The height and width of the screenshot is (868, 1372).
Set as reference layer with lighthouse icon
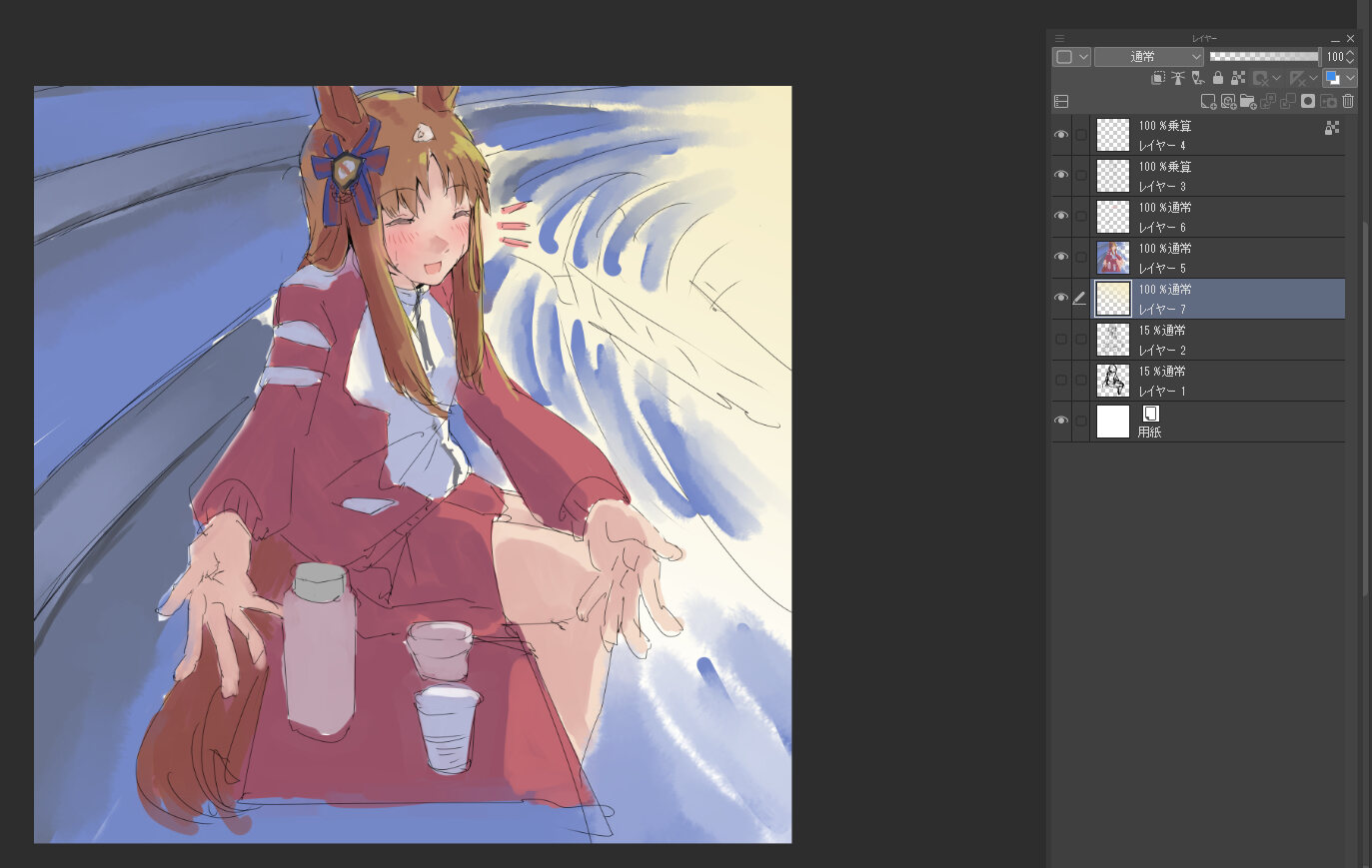pos(1178,77)
